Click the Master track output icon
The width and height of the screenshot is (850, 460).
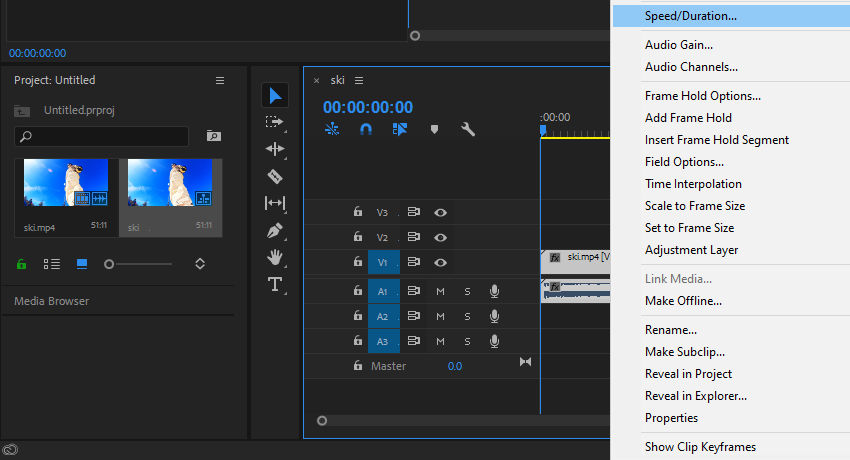click(x=525, y=362)
